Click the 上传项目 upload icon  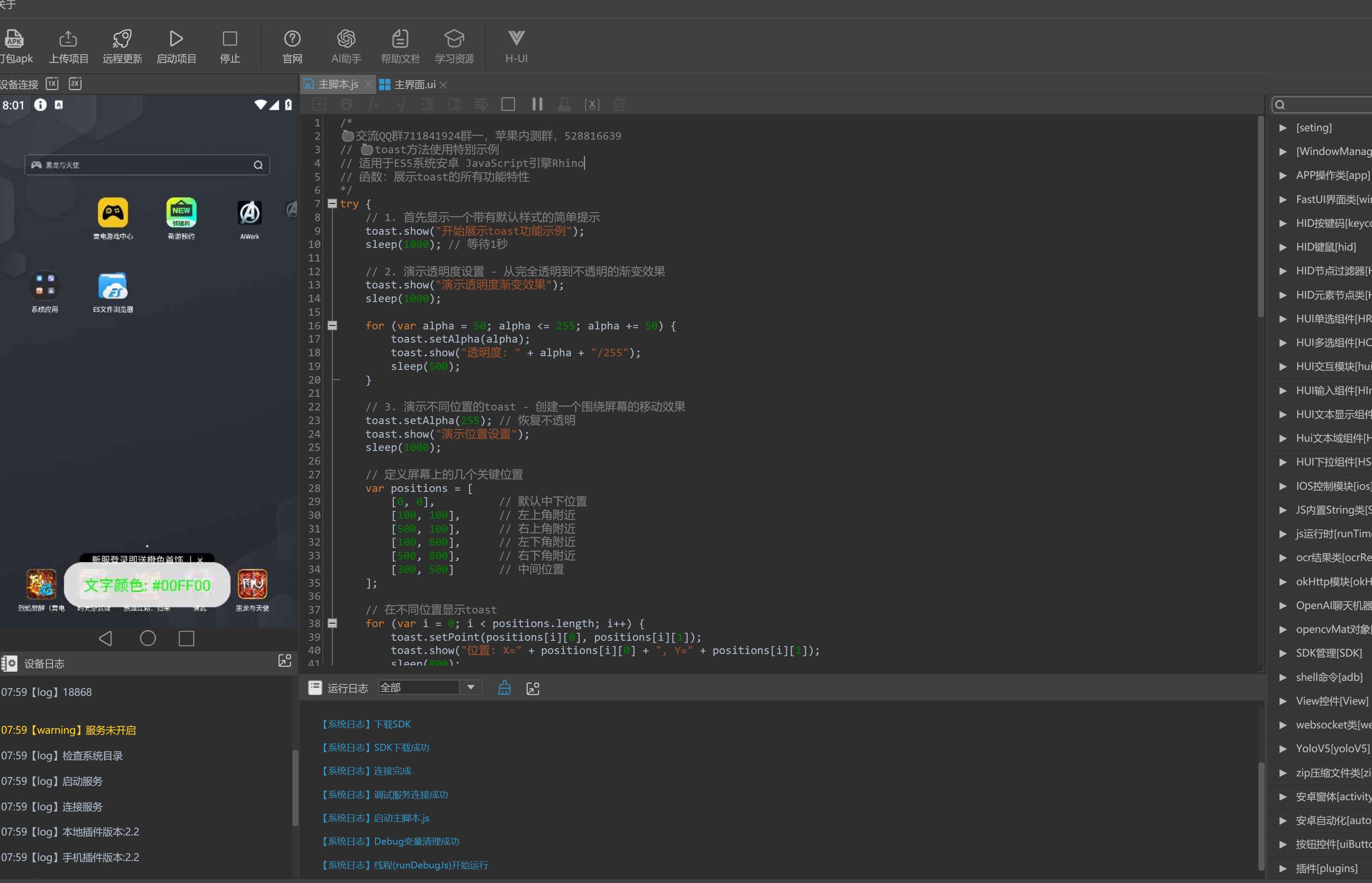tap(68, 40)
